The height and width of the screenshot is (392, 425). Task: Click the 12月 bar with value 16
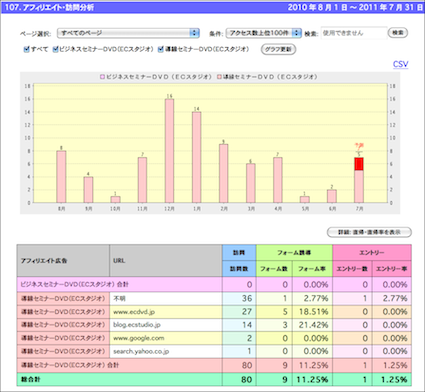coord(169,151)
